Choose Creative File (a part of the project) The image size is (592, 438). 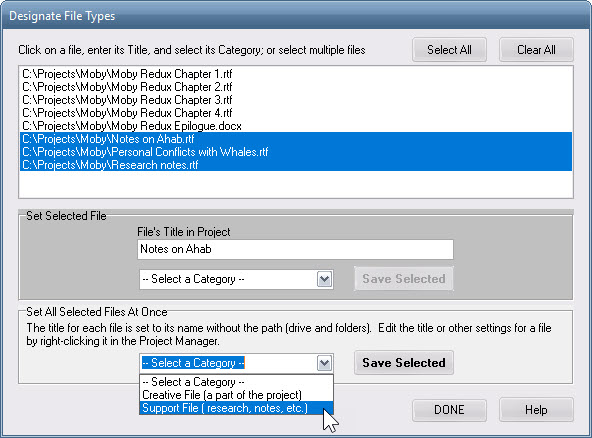236,395
